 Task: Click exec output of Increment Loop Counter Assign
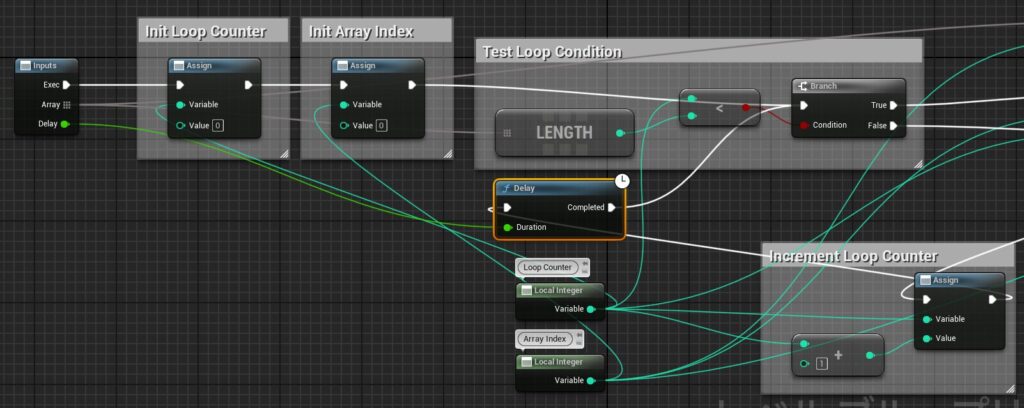[993, 300]
